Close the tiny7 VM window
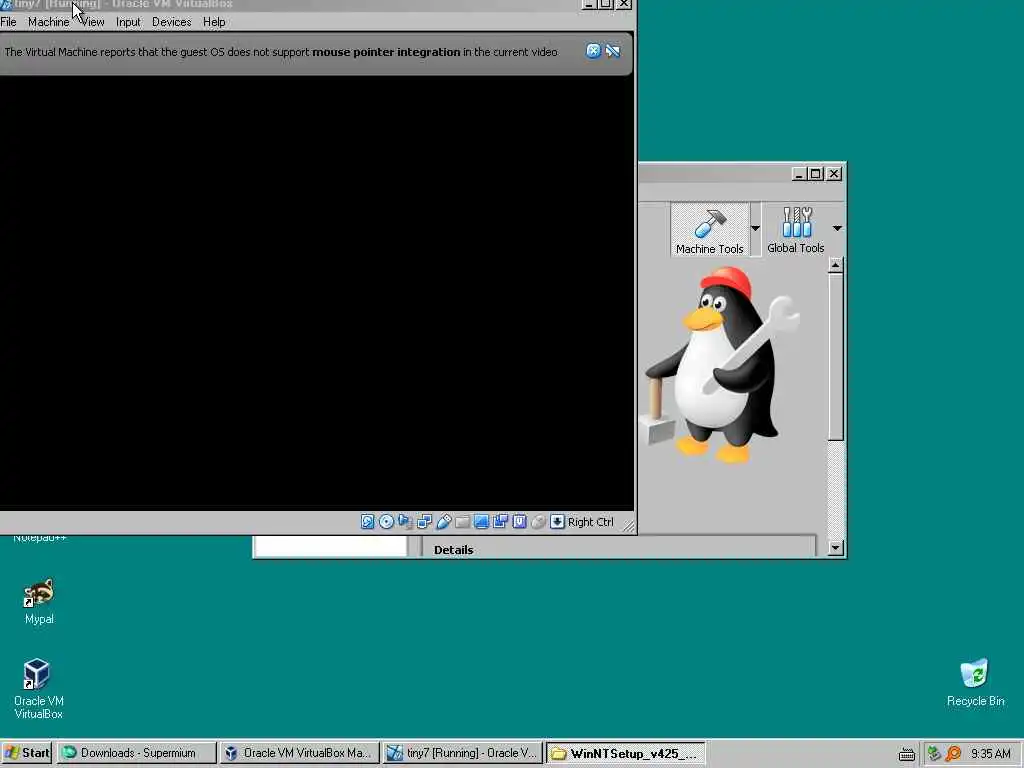1024x768 pixels. click(624, 4)
